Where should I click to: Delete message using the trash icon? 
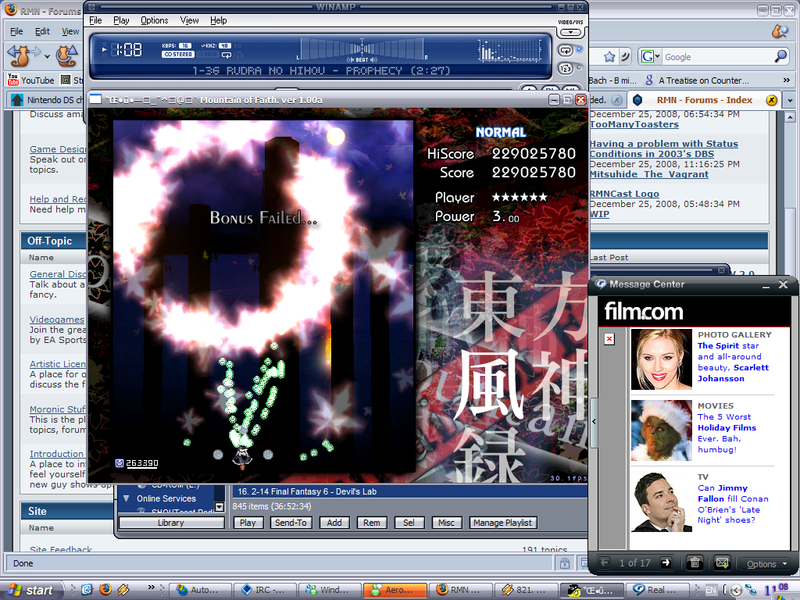(x=695, y=563)
